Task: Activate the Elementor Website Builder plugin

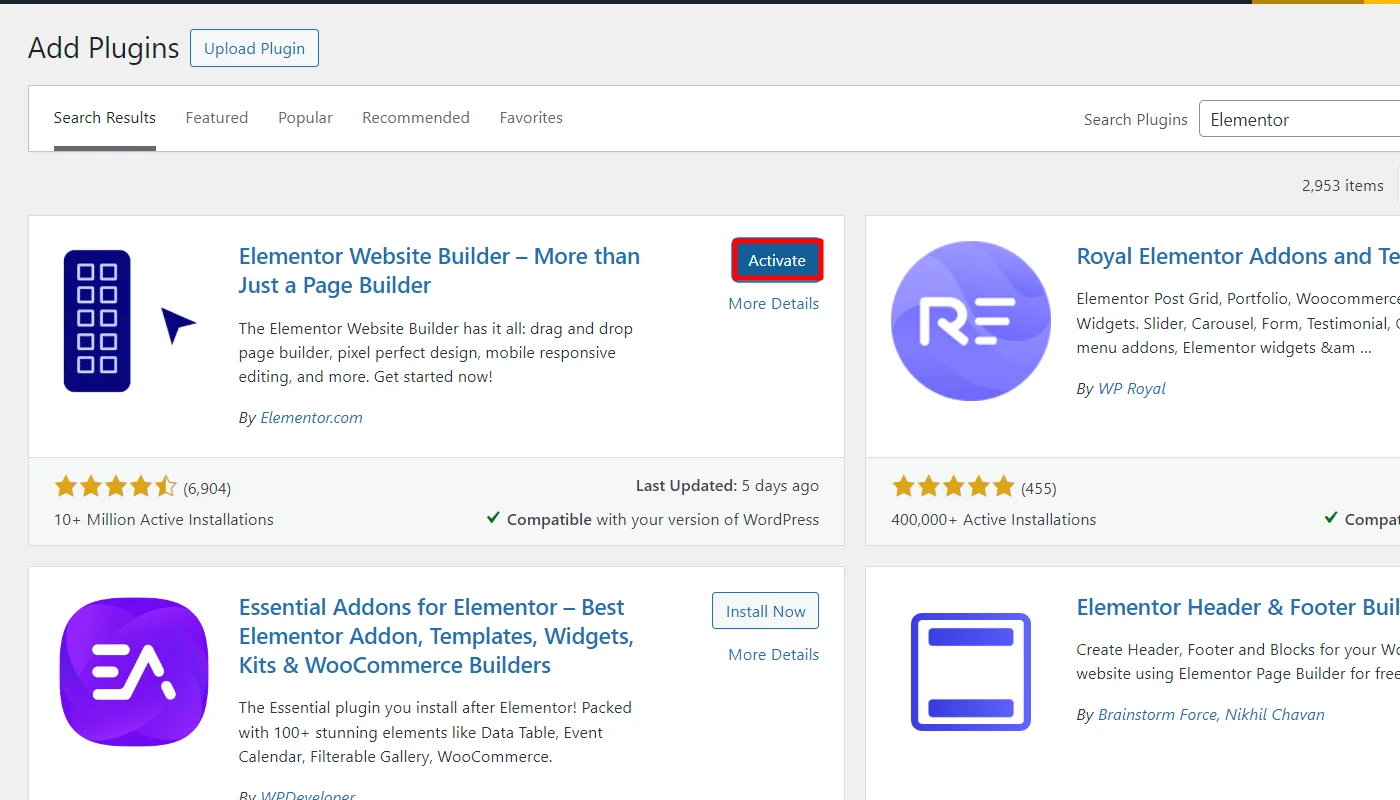Action: (x=777, y=260)
